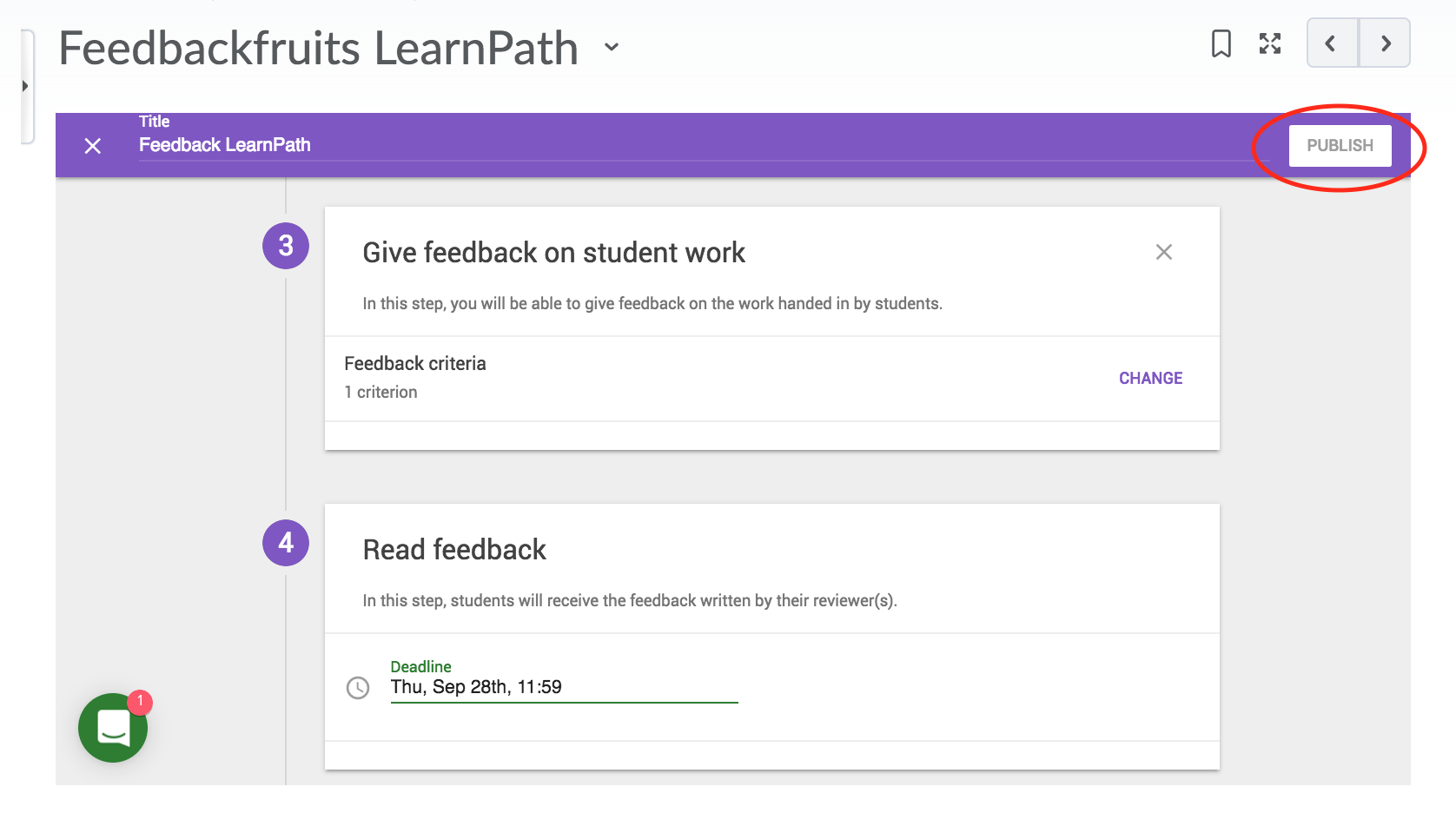Go to the next item with the right arrow
The height and width of the screenshot is (813, 1456).
point(1385,43)
